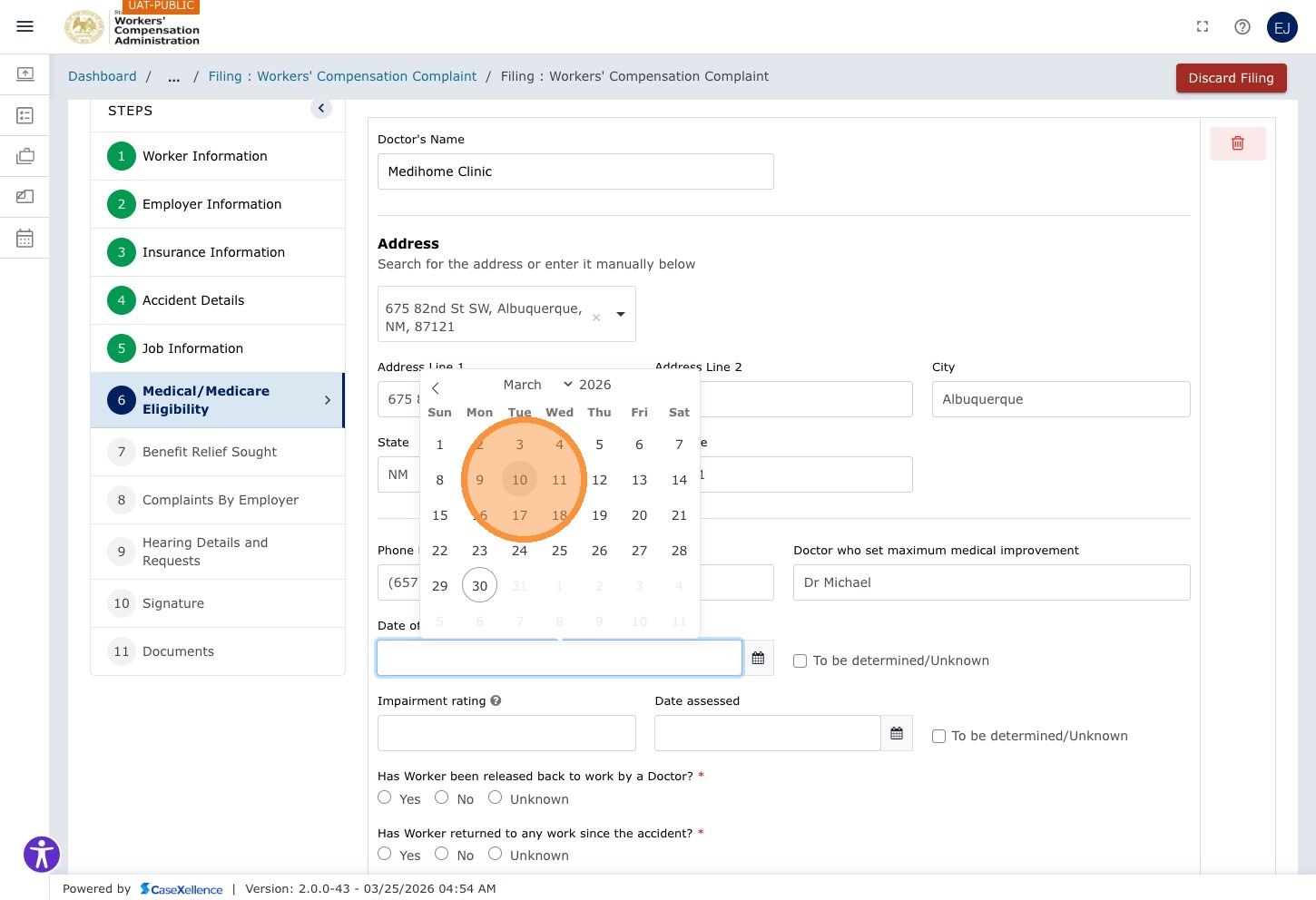Screen dimensions: 1316x900
Task: Select Unknown for returned to any work
Action: tap(496, 854)
